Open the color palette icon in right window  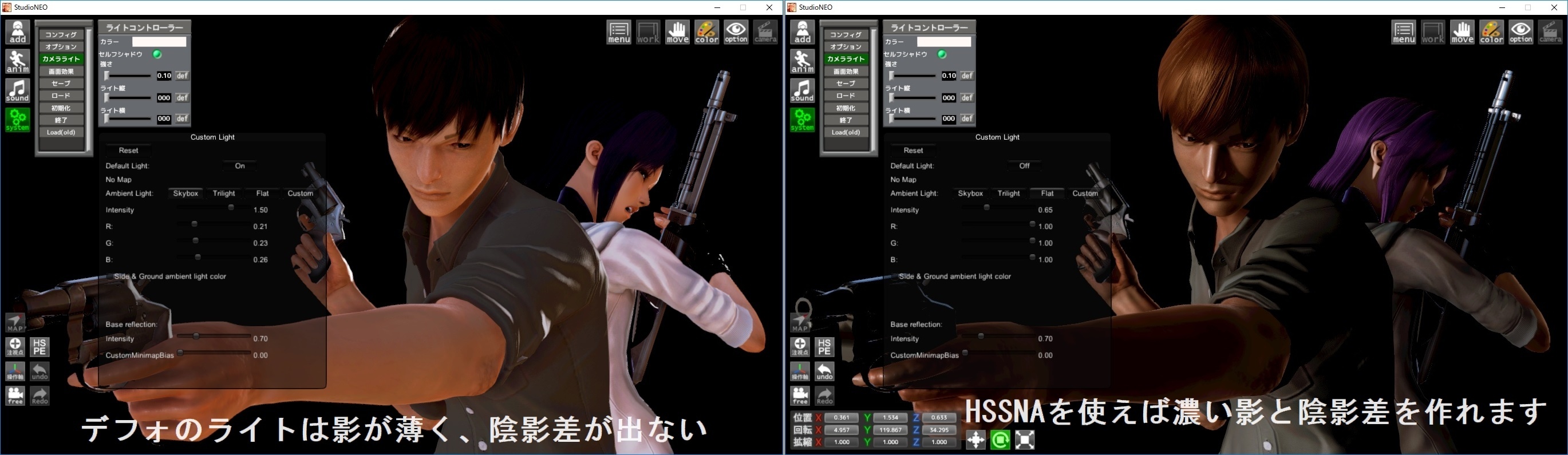tap(1491, 32)
